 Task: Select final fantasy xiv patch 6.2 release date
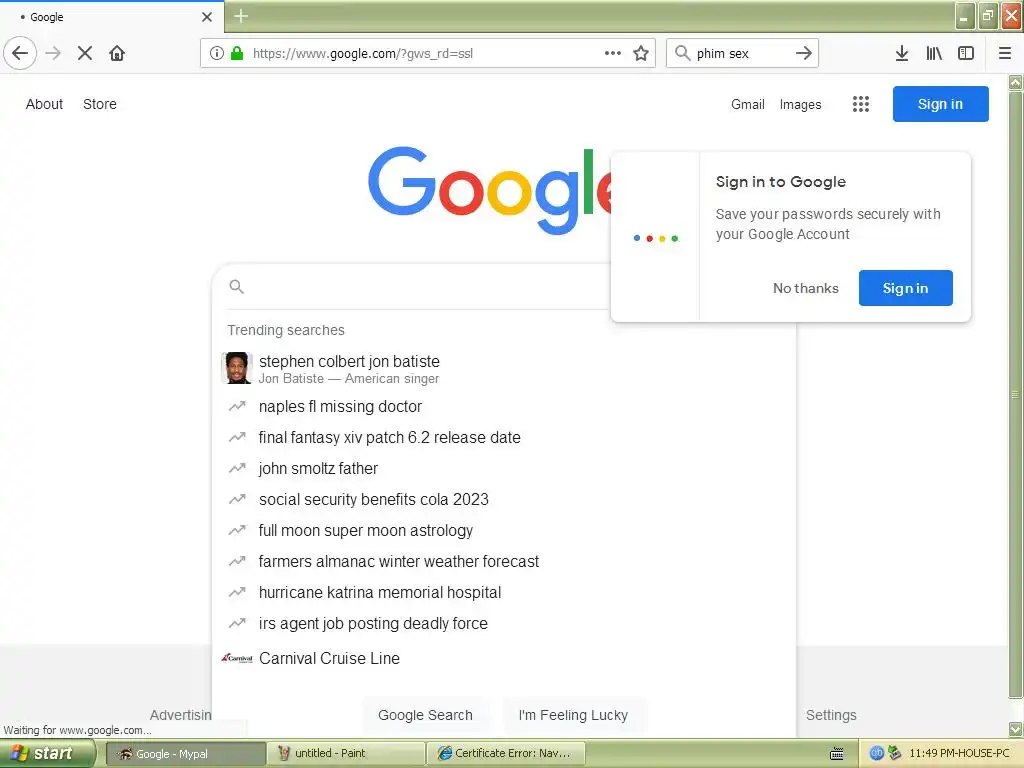tap(504, 438)
